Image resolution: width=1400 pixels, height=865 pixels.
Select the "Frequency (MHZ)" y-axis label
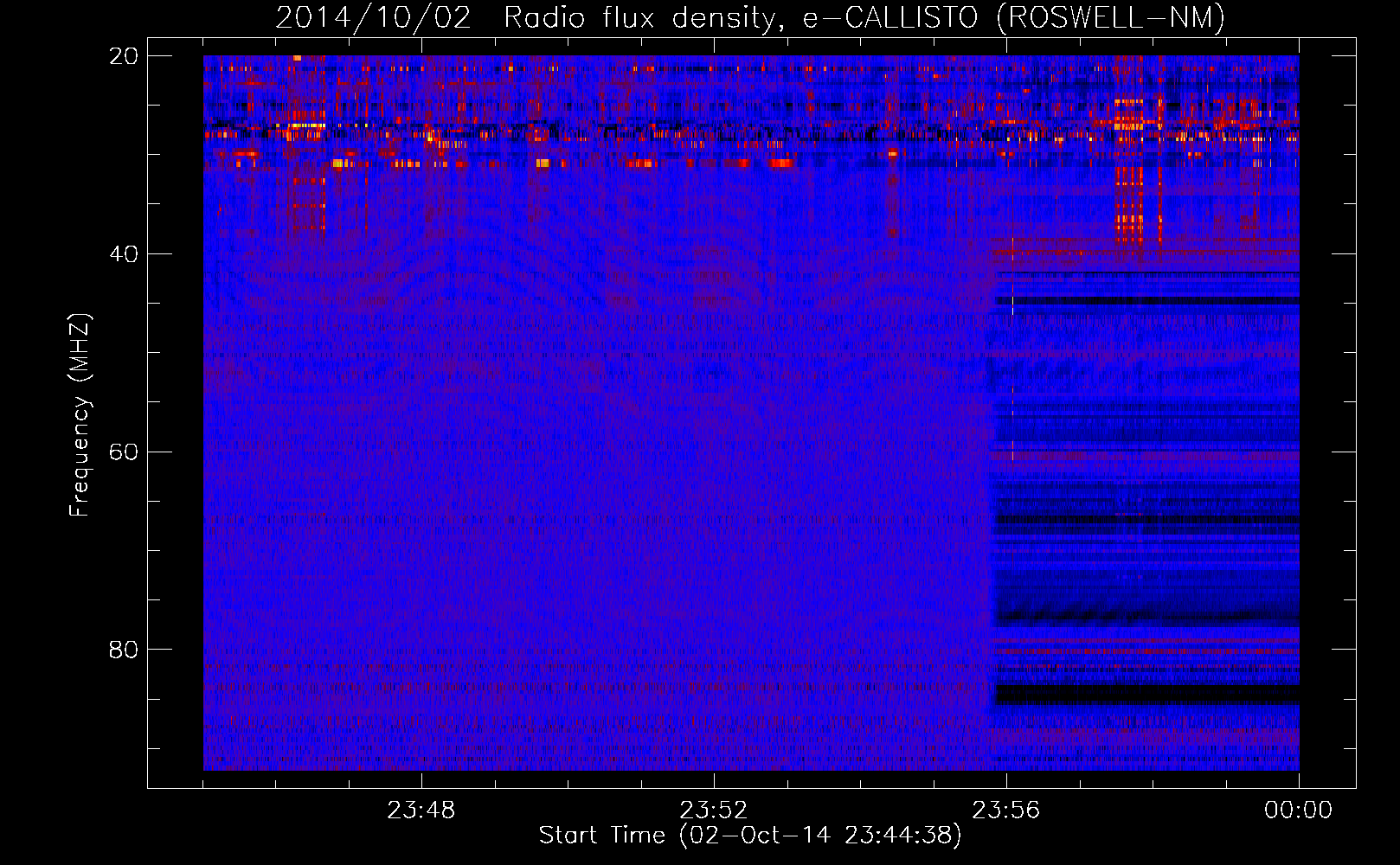pos(80,415)
